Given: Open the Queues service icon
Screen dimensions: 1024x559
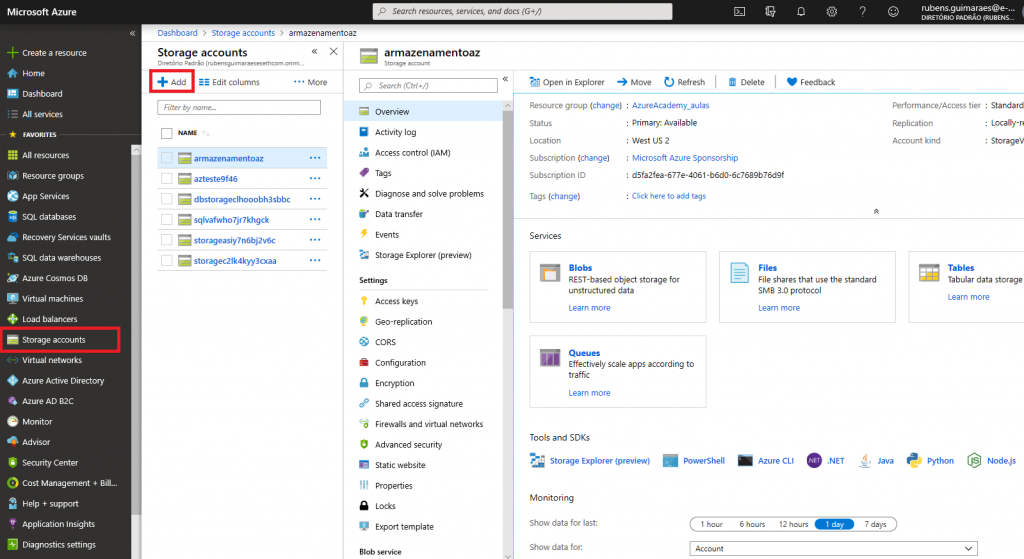Looking at the screenshot, I should click(x=549, y=358).
